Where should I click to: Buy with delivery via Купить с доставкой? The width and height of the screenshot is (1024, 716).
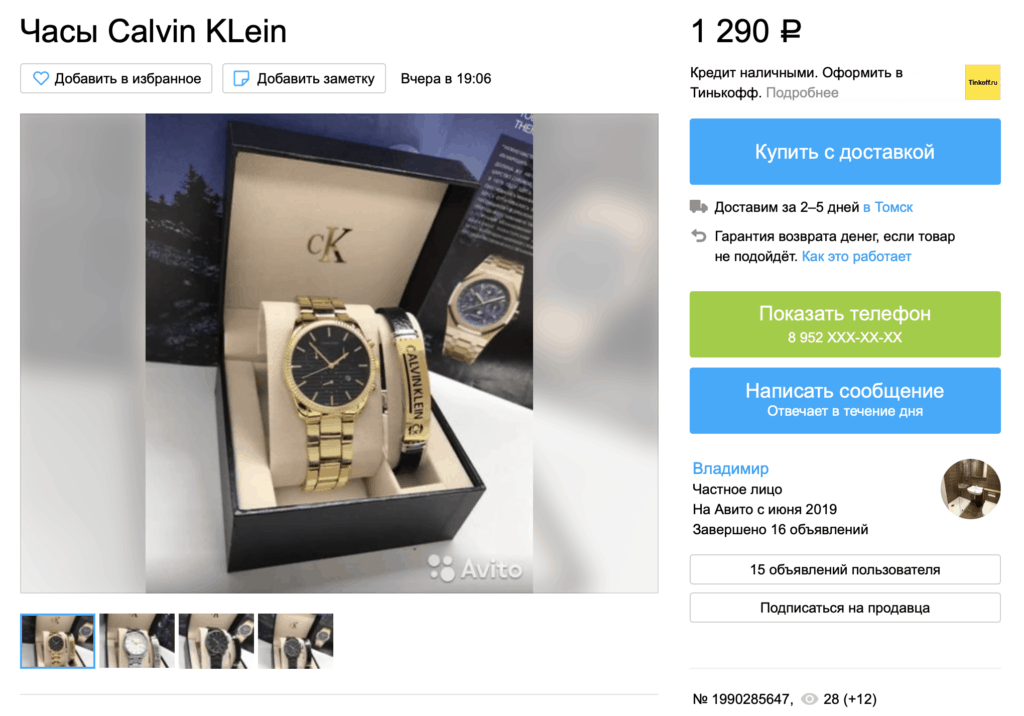[845, 152]
